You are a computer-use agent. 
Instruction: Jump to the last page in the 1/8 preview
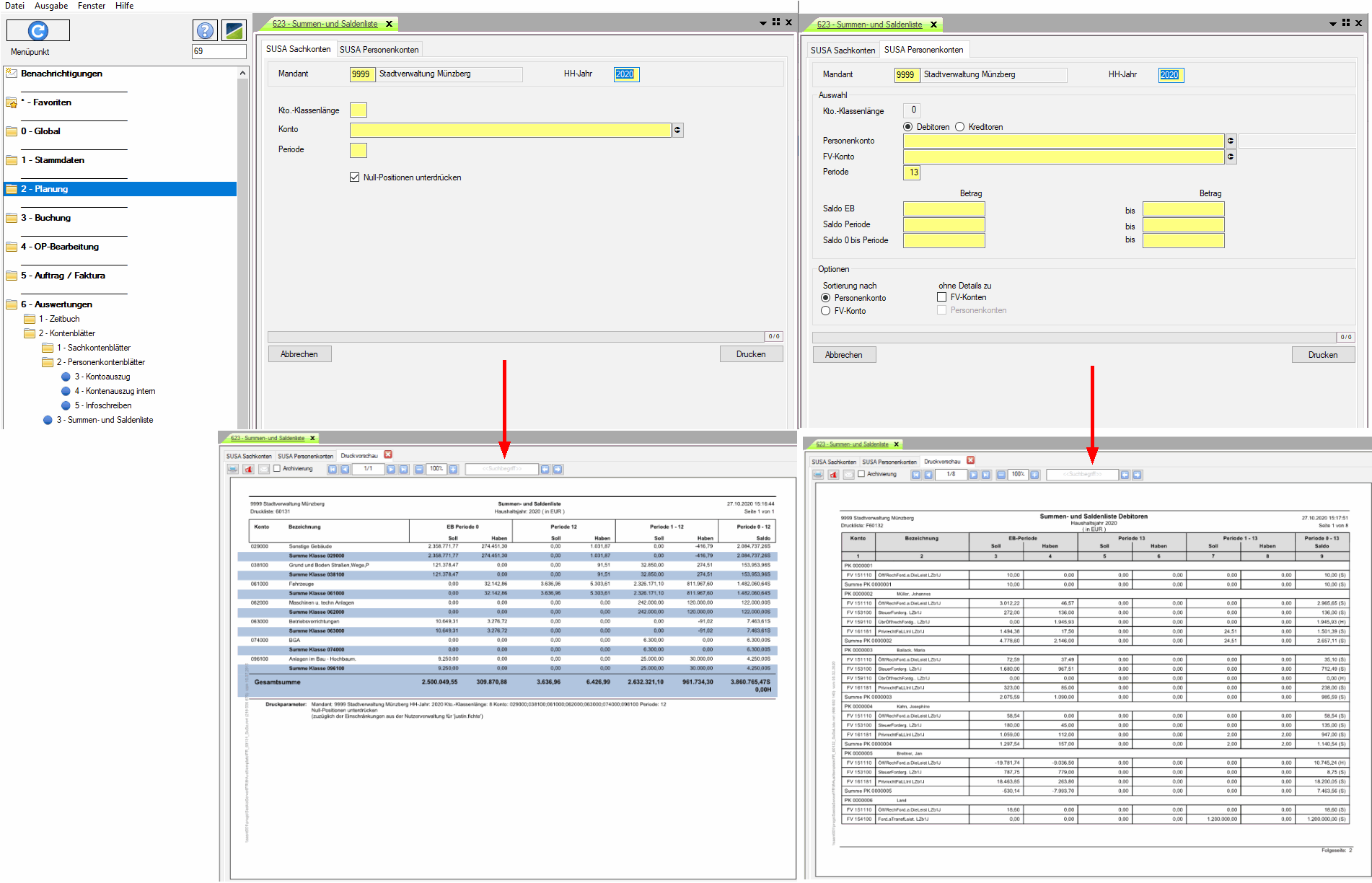click(x=985, y=475)
